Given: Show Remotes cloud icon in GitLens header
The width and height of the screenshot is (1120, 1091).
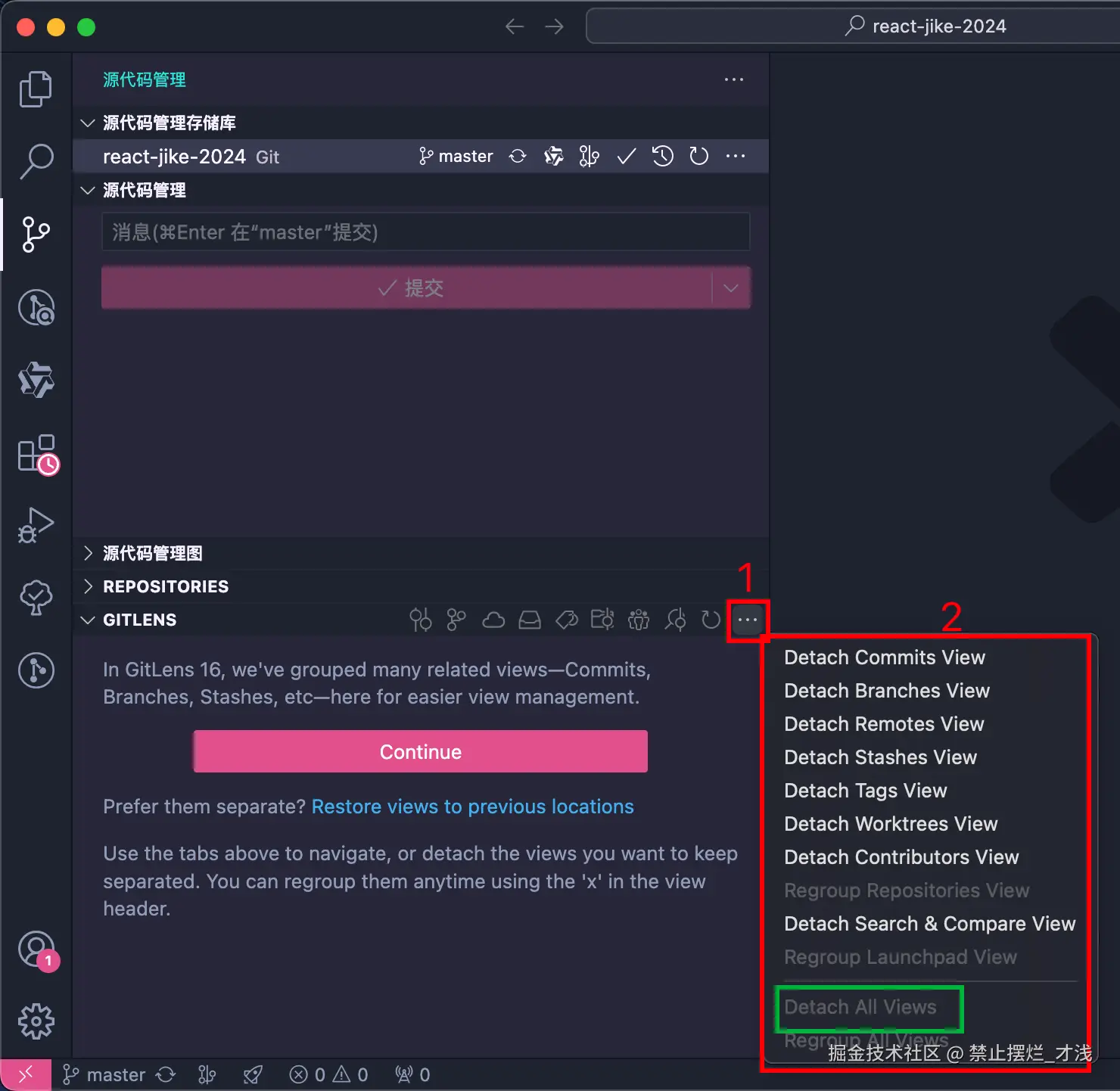Looking at the screenshot, I should point(493,620).
